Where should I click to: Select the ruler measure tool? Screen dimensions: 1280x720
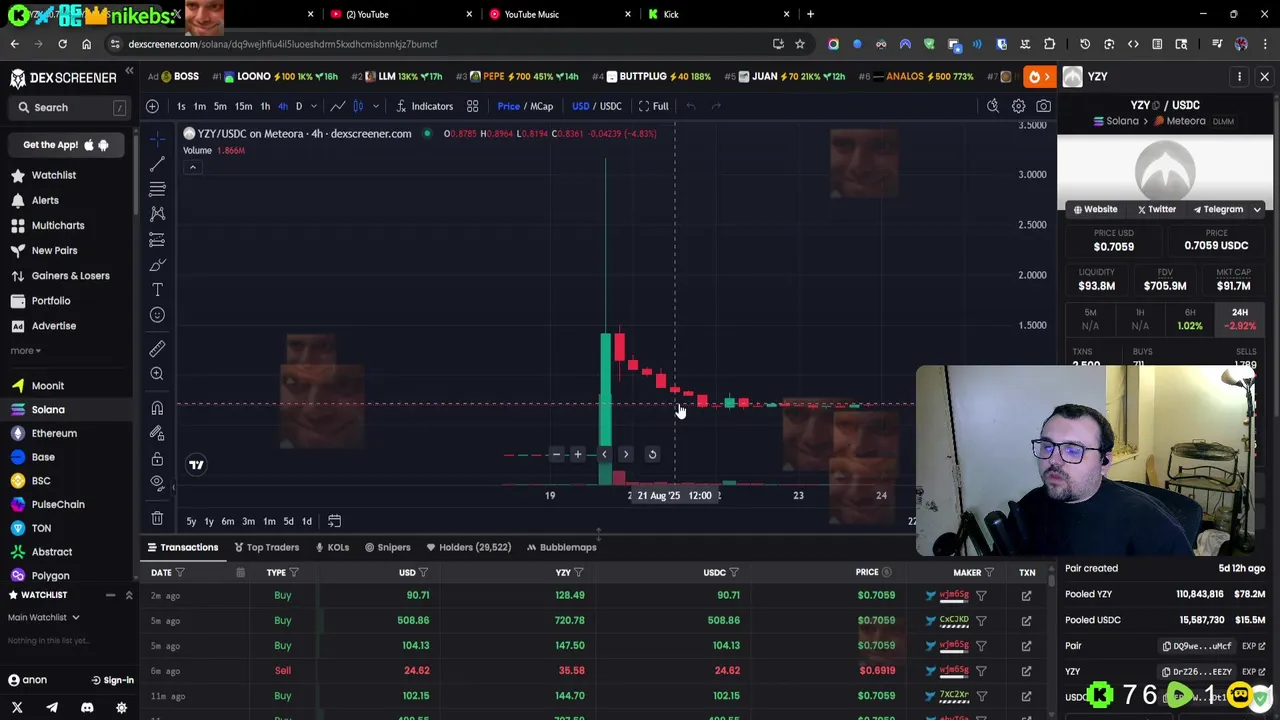pos(157,348)
